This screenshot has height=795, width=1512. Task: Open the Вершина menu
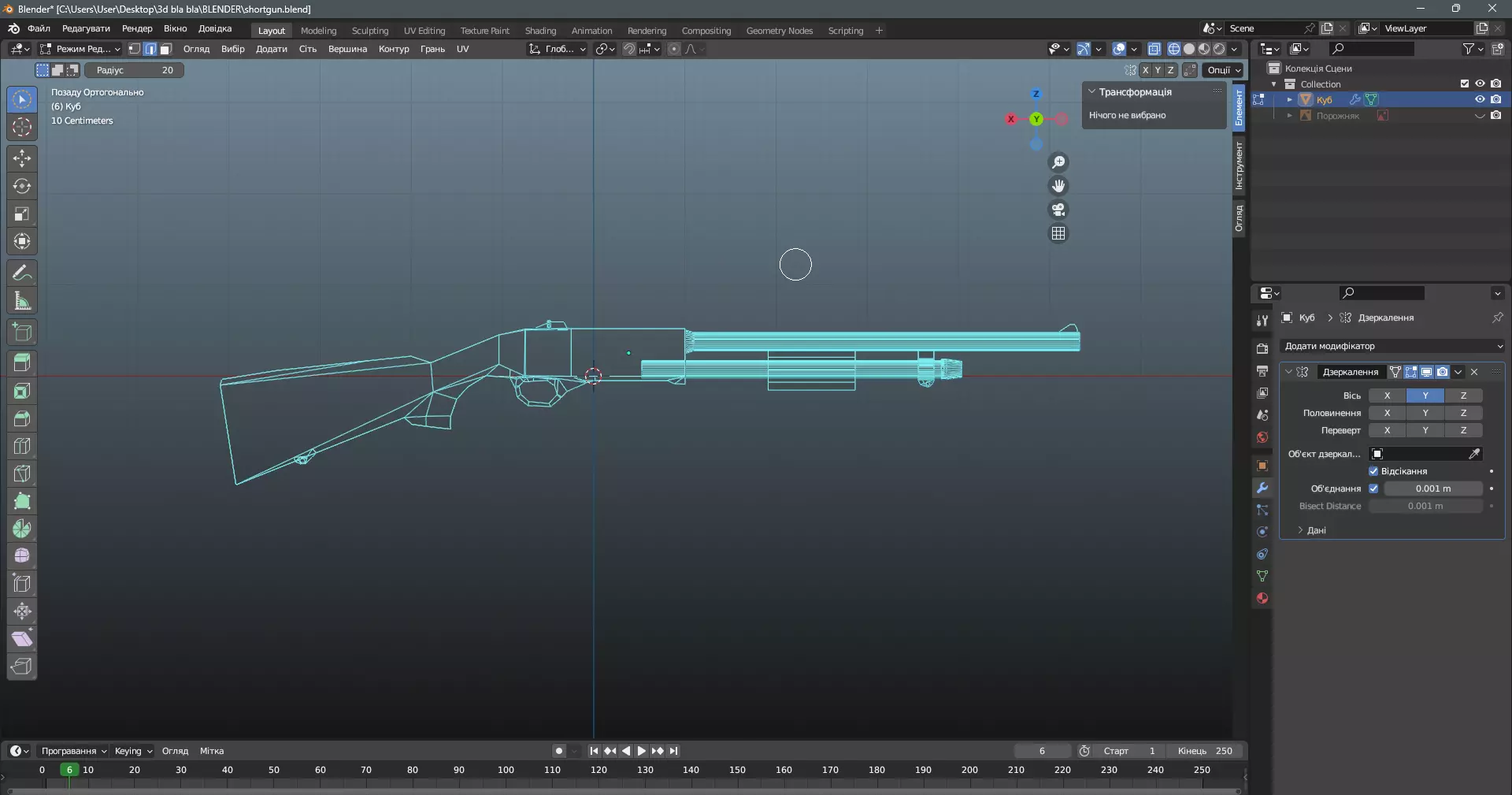click(x=347, y=49)
